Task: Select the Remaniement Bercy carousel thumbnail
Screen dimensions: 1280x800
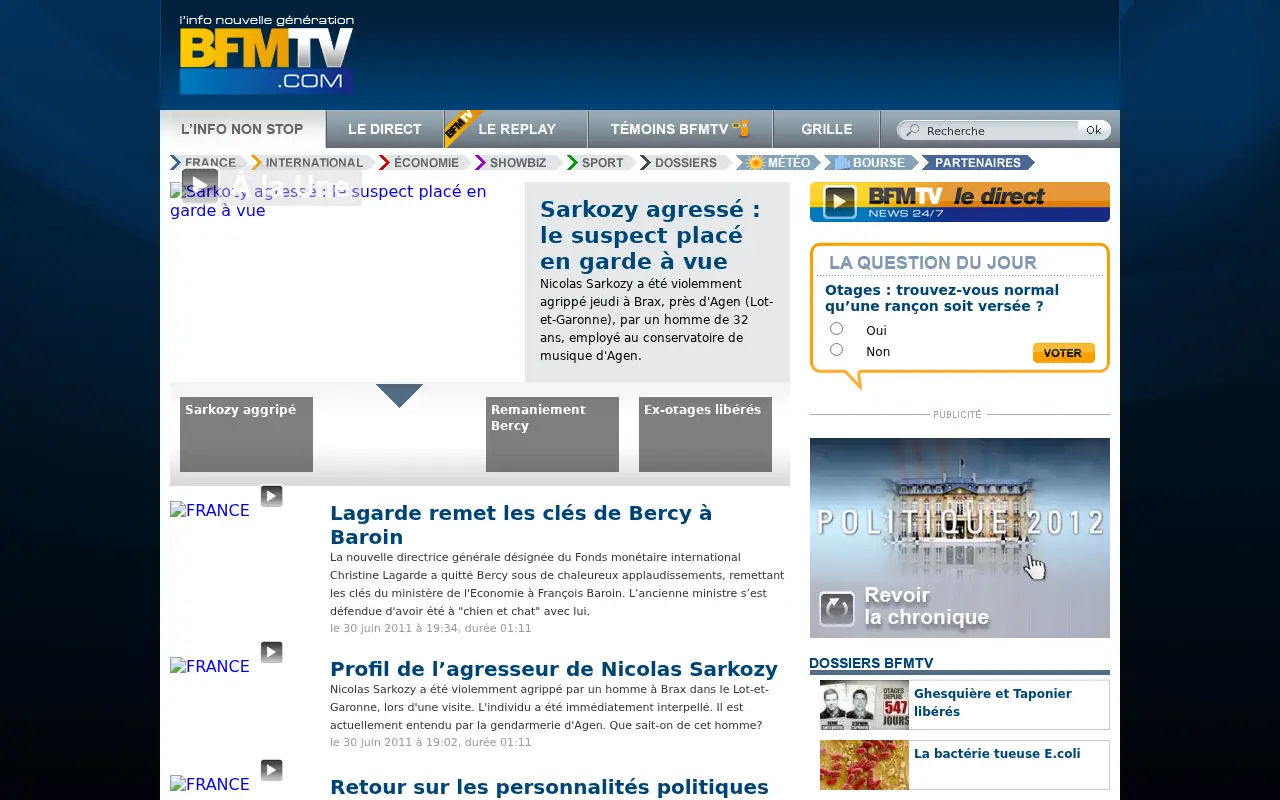Action: [552, 434]
